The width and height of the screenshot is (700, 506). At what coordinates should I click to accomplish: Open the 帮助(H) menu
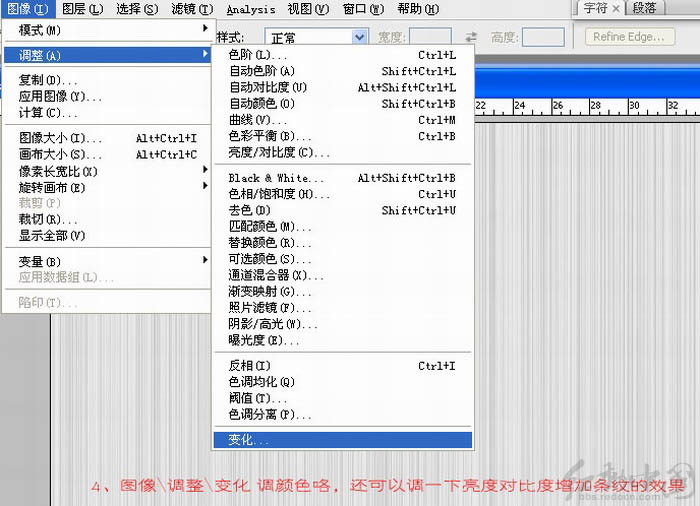(x=418, y=8)
